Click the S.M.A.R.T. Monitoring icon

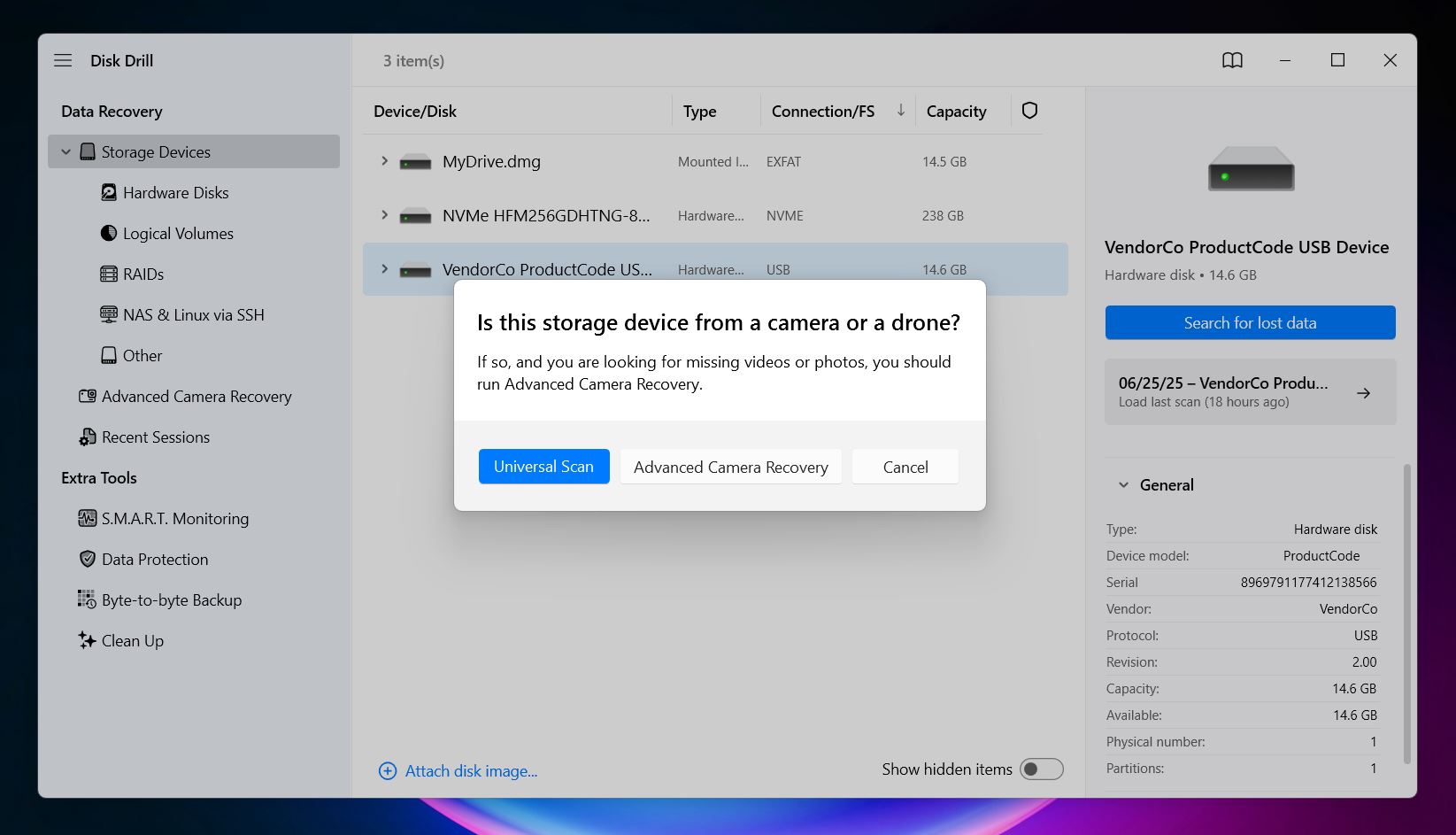point(88,519)
